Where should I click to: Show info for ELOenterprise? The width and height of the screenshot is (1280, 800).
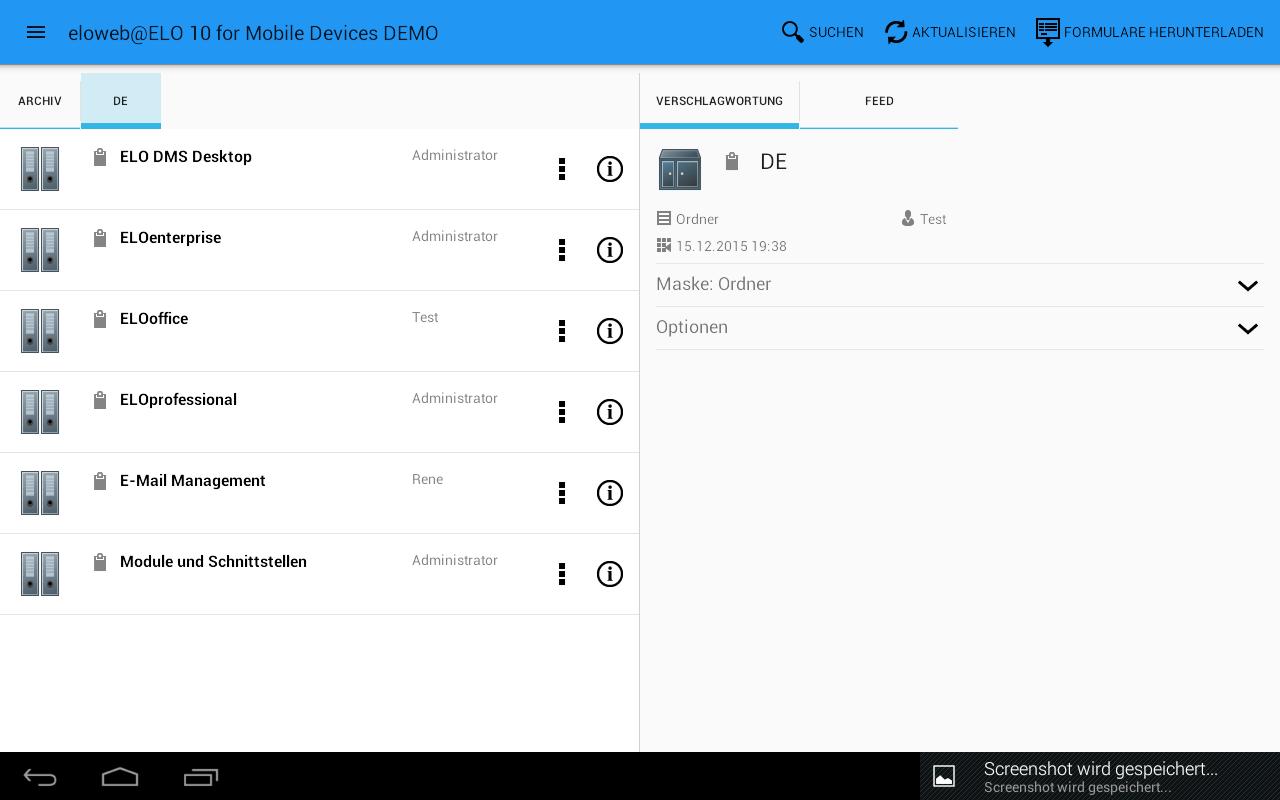[610, 250]
